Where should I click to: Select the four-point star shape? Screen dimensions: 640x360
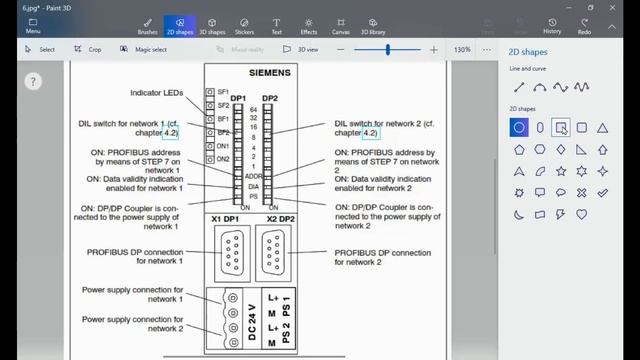tap(602, 171)
